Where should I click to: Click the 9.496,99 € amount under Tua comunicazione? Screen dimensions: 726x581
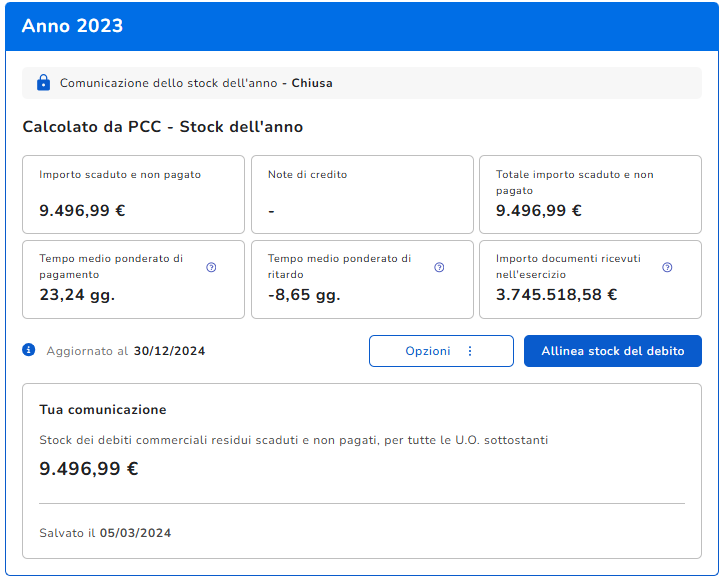88,468
